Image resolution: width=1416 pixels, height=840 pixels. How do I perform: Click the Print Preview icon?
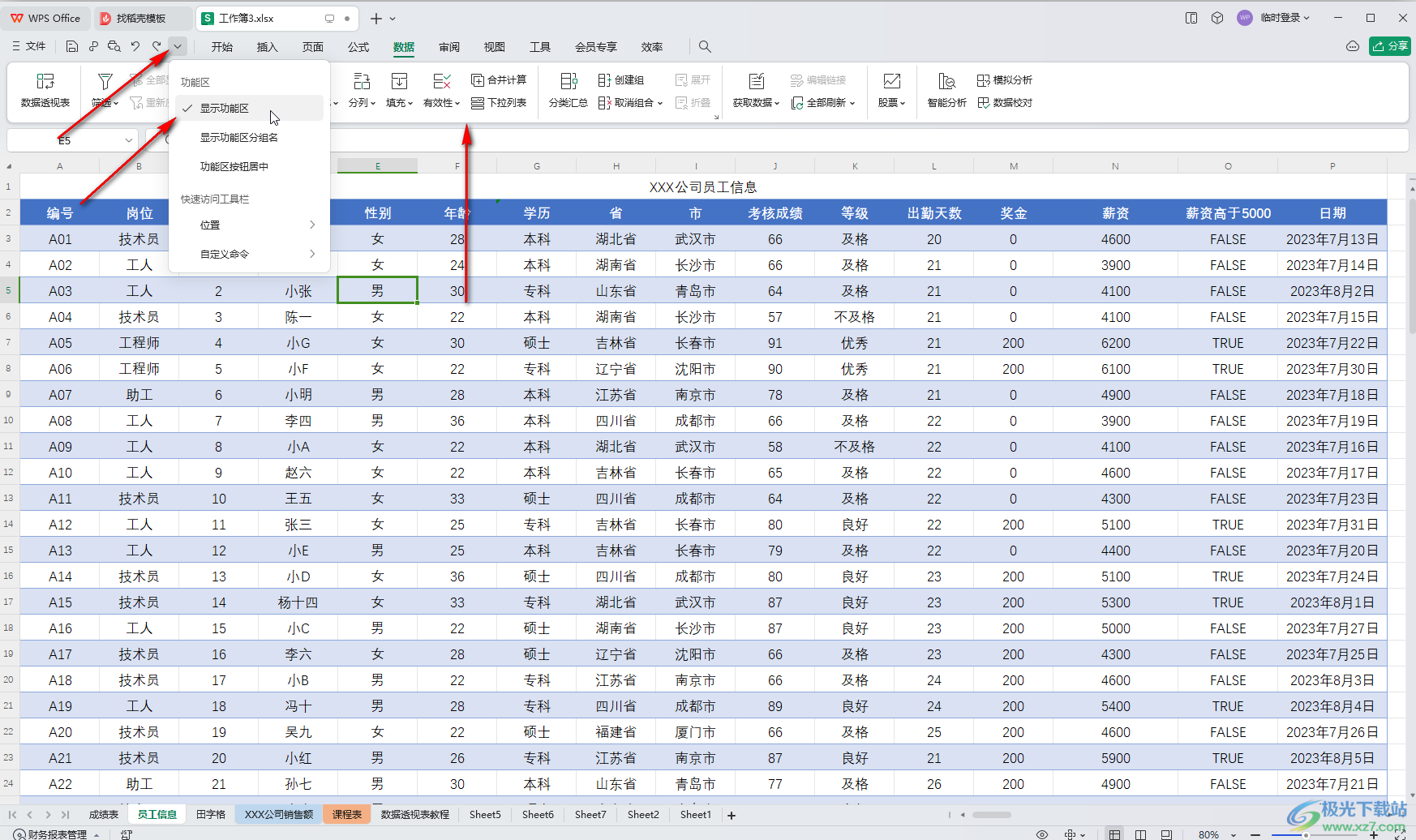click(114, 46)
